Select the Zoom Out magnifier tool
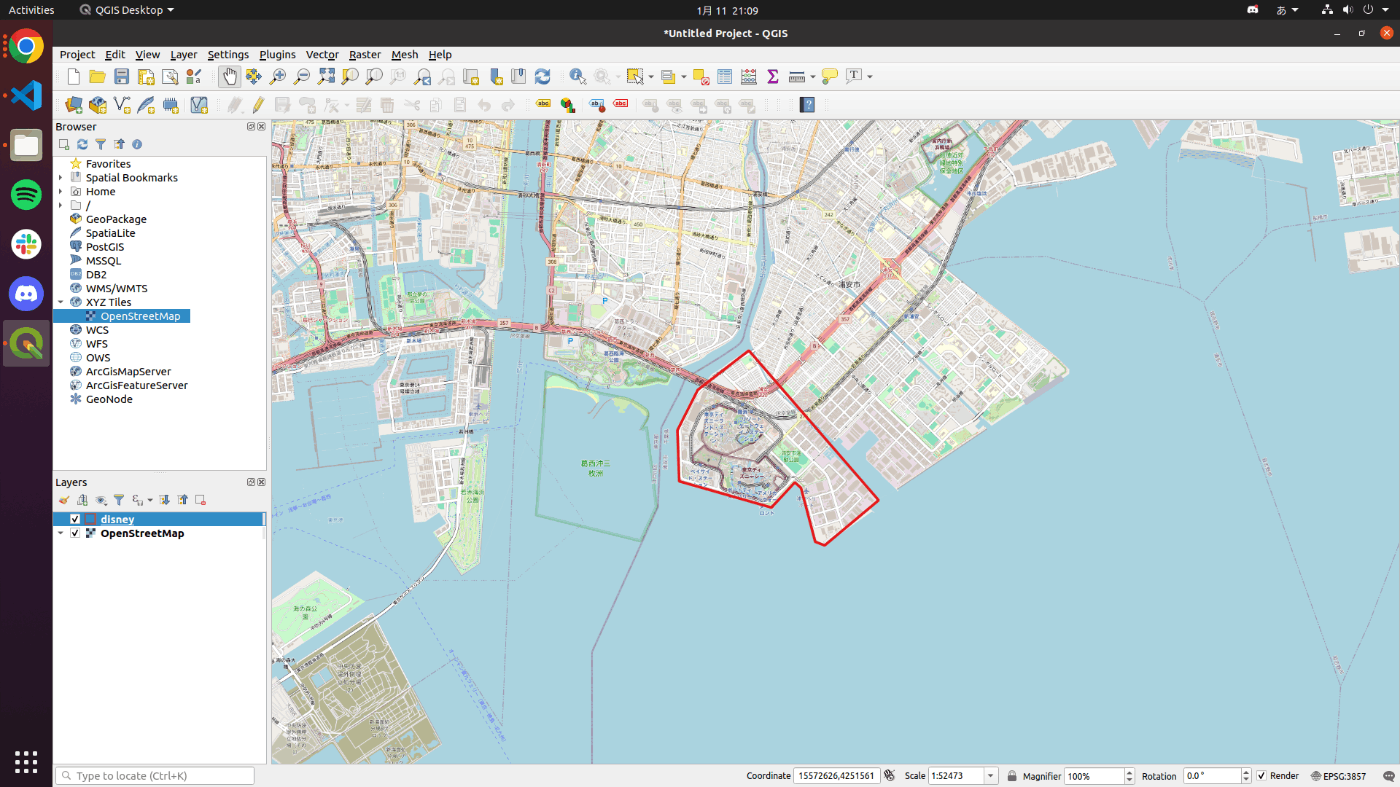Screen dimensions: 1400x787 tap(301, 77)
